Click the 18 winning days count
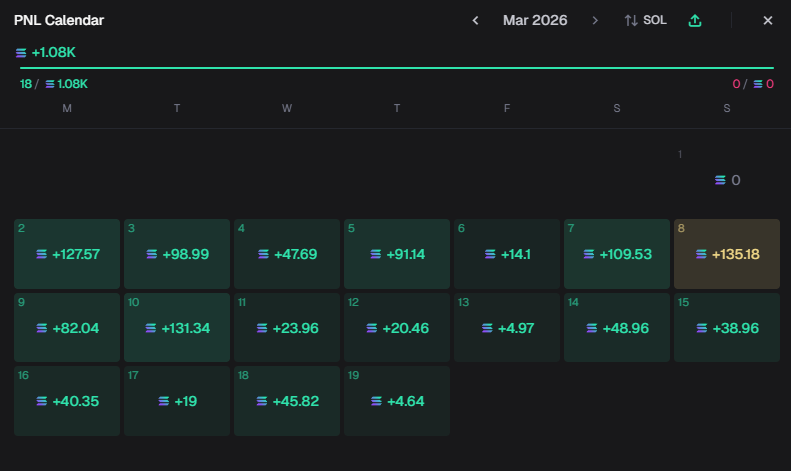The width and height of the screenshot is (791, 471). 26,84
